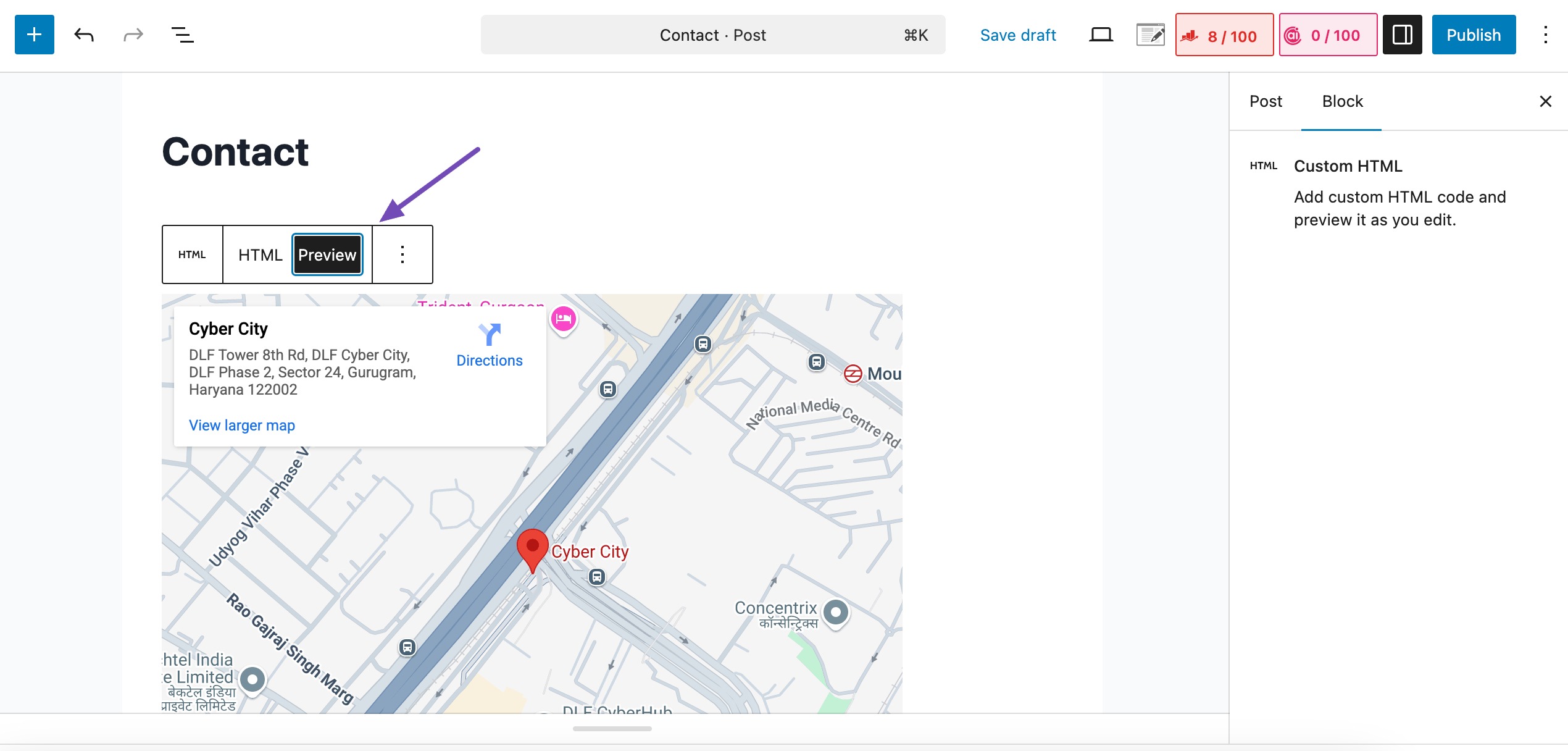This screenshot has width=1568, height=751.
Task: Click the Custom HTML block type icon
Action: 192,254
